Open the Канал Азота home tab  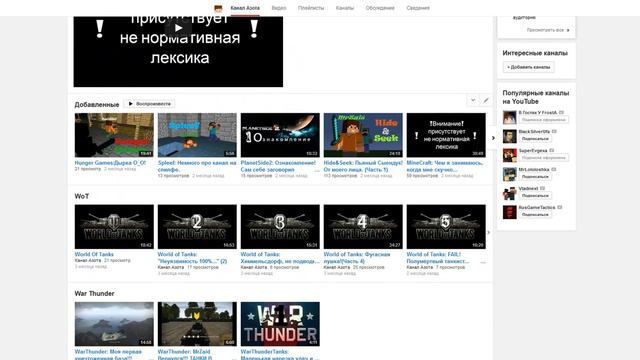[x=245, y=8]
